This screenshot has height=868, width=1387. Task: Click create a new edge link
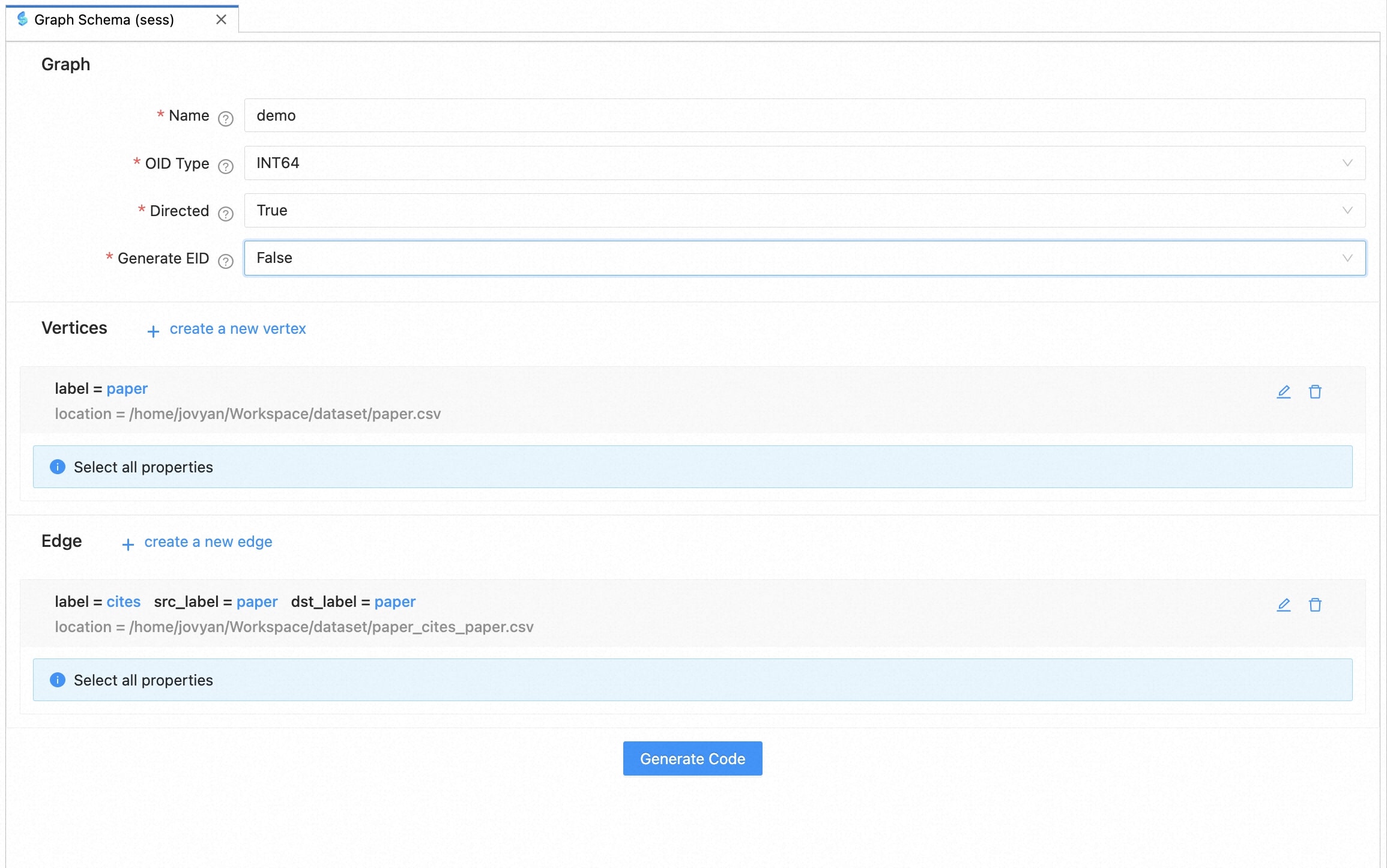point(208,542)
